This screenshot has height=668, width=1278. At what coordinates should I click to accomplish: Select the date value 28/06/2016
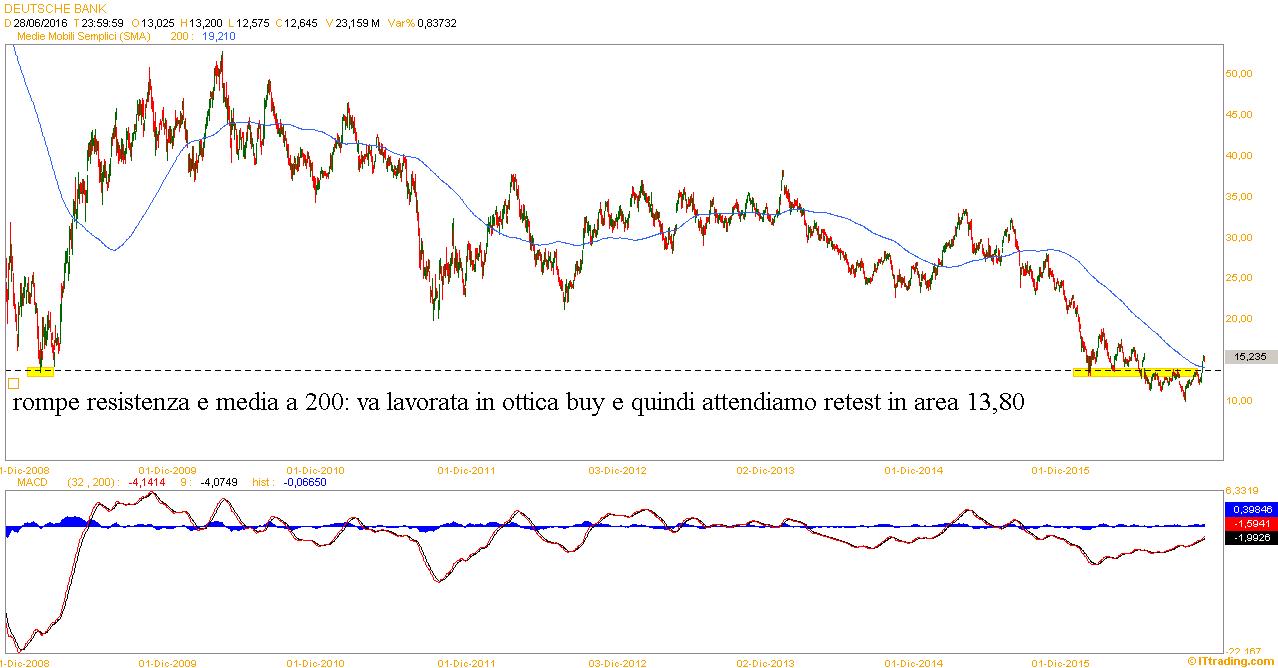(x=42, y=22)
